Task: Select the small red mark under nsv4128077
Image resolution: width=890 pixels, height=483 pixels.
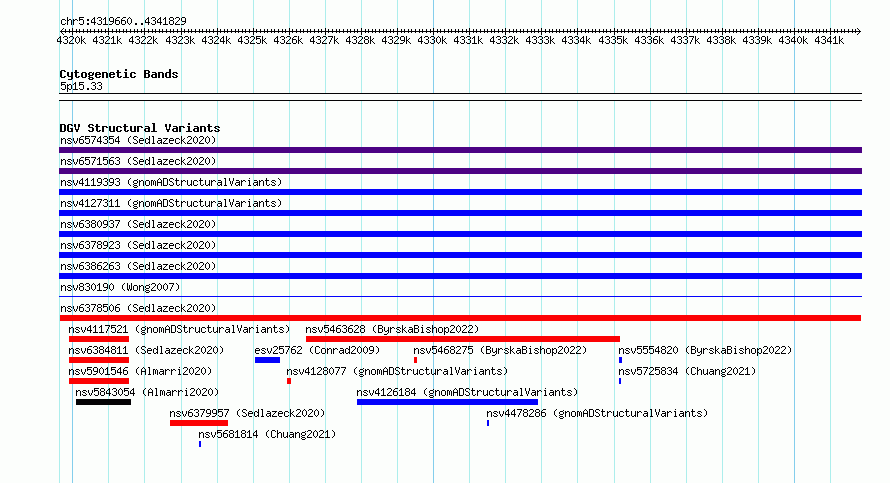Action: (289, 381)
